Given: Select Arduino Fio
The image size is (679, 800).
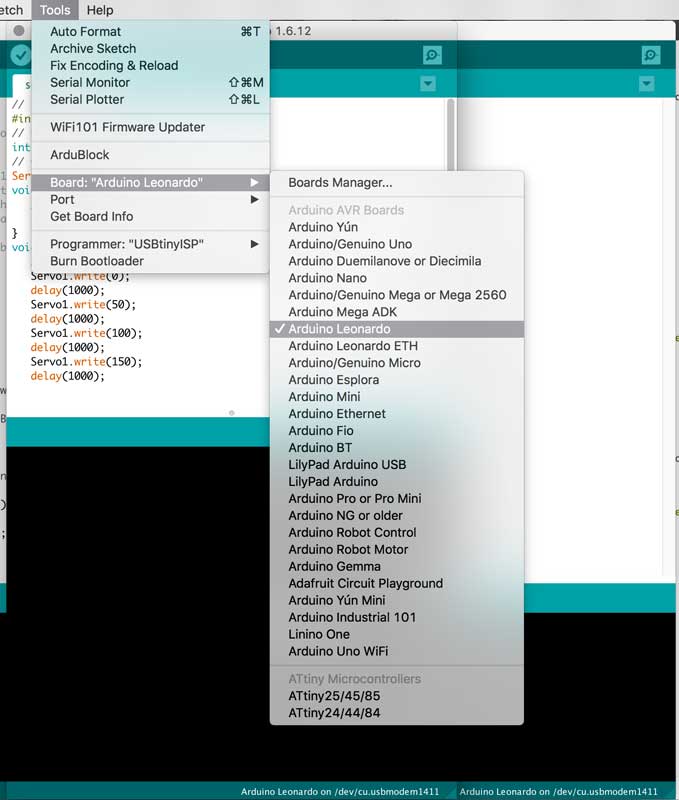Looking at the screenshot, I should click(x=397, y=431).
